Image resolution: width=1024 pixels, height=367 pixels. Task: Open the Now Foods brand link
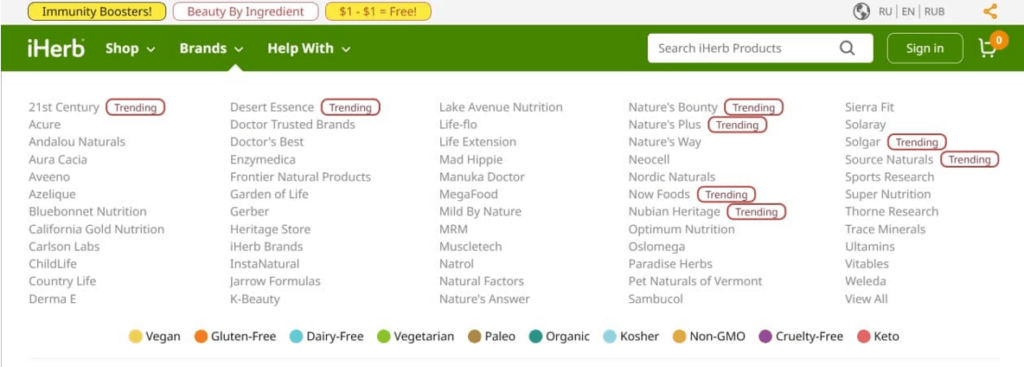tap(659, 194)
